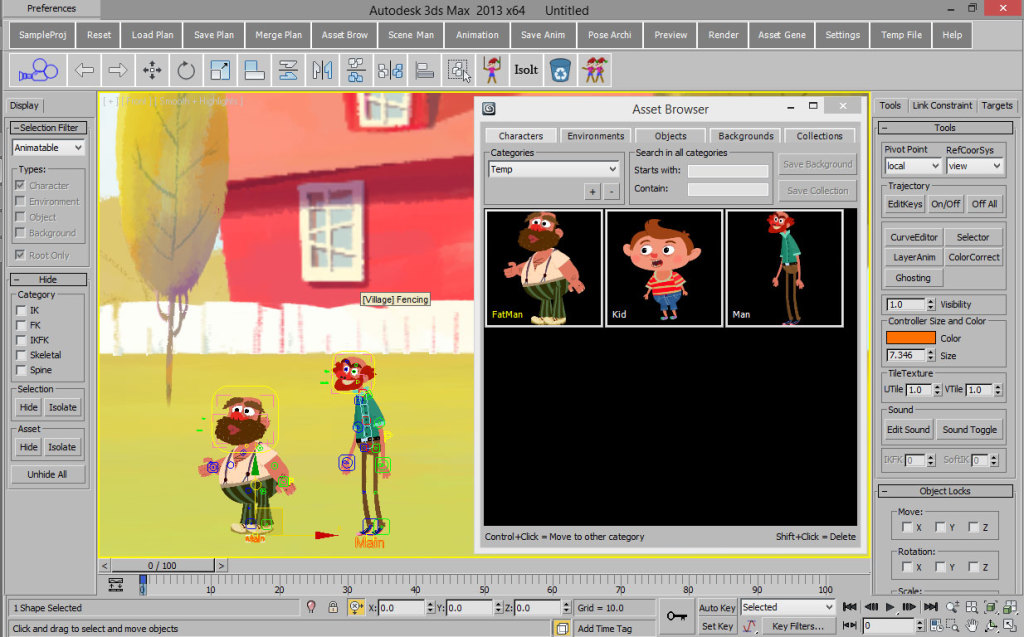Click the Mirror tool icon

pyautogui.click(x=321, y=70)
